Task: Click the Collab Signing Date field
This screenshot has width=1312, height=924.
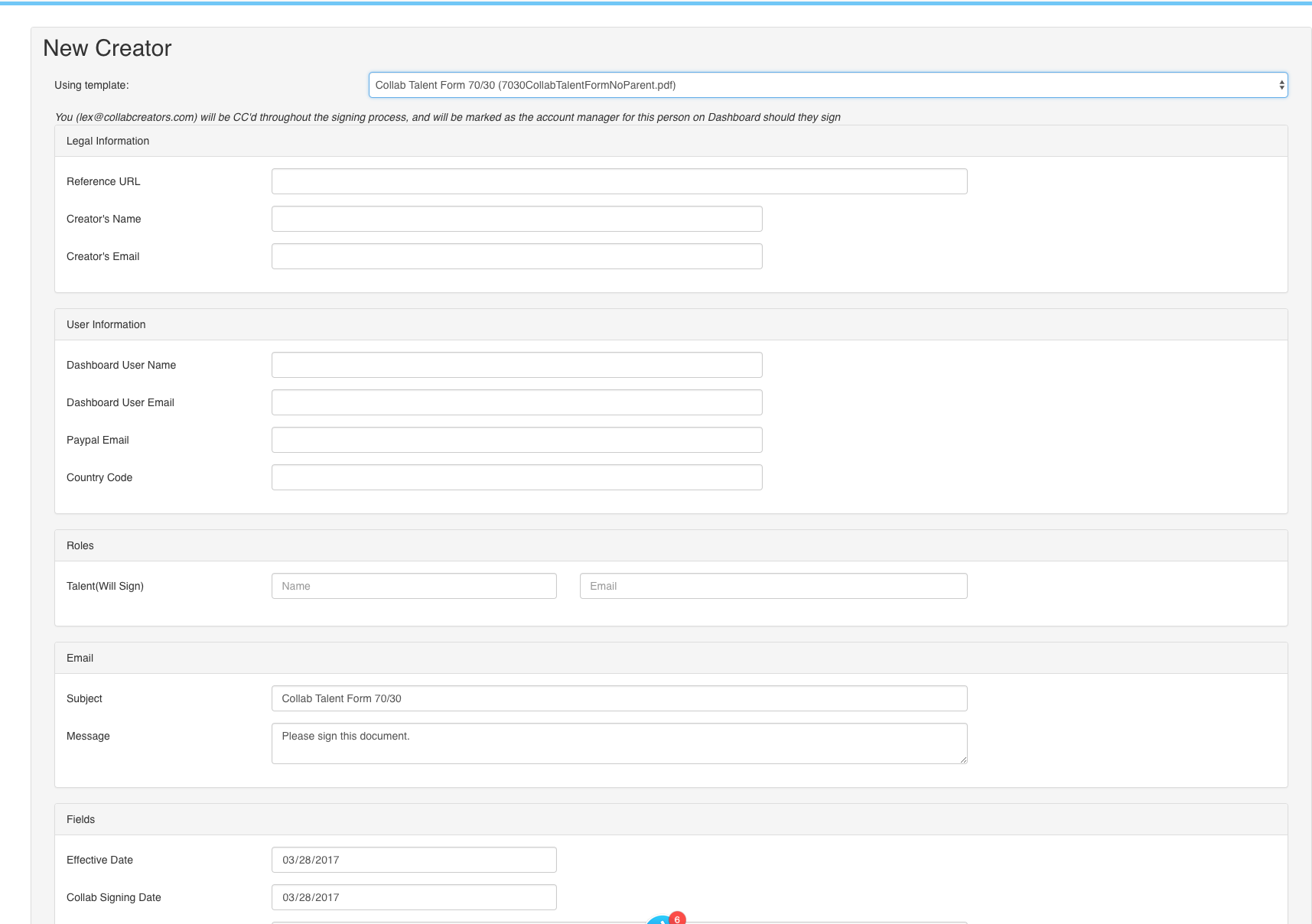Action: [x=414, y=897]
